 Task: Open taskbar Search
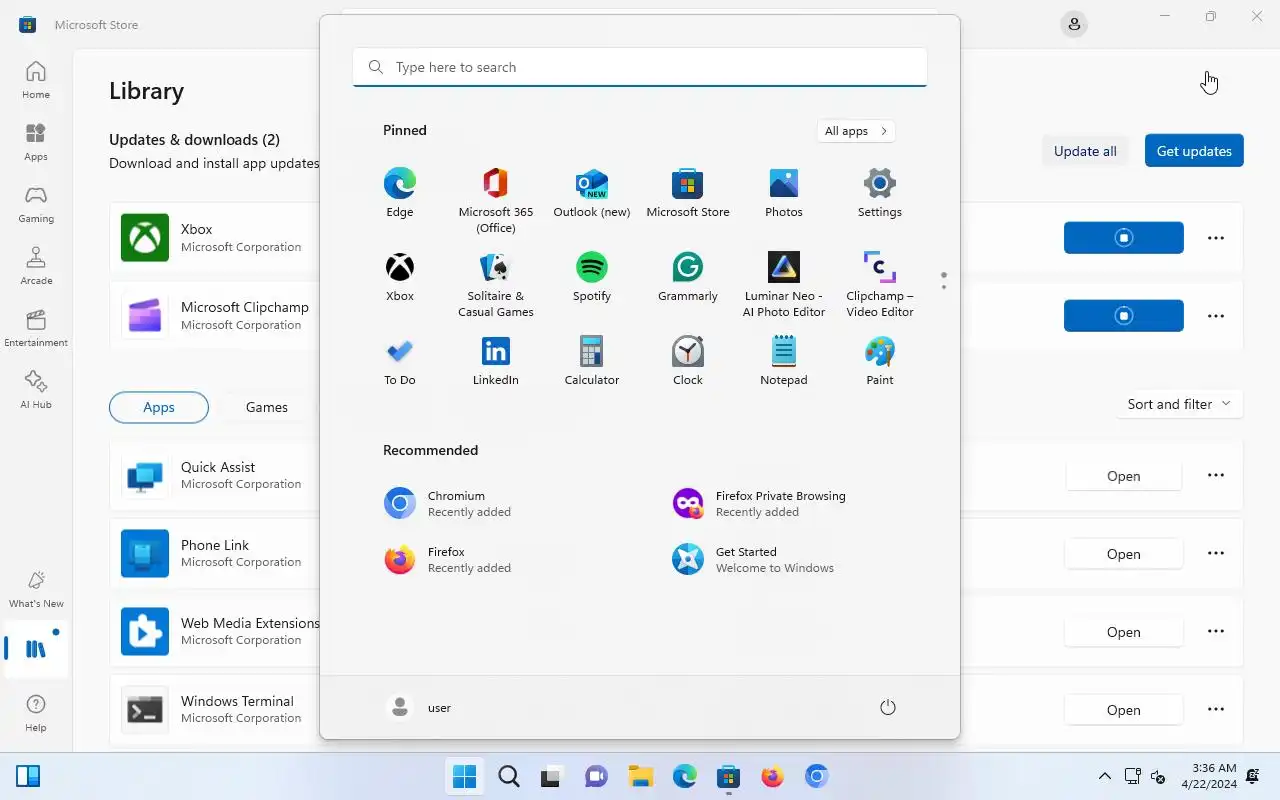[509, 776]
